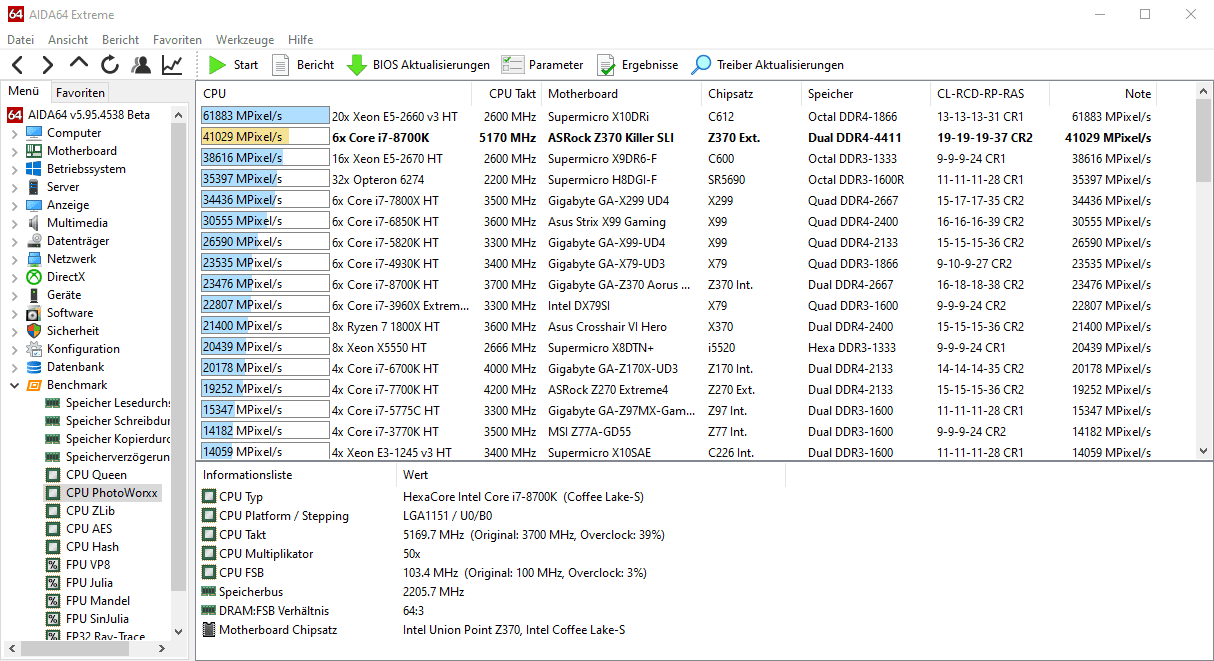Open the Hilfe menu
1214x661 pixels.
coord(301,40)
